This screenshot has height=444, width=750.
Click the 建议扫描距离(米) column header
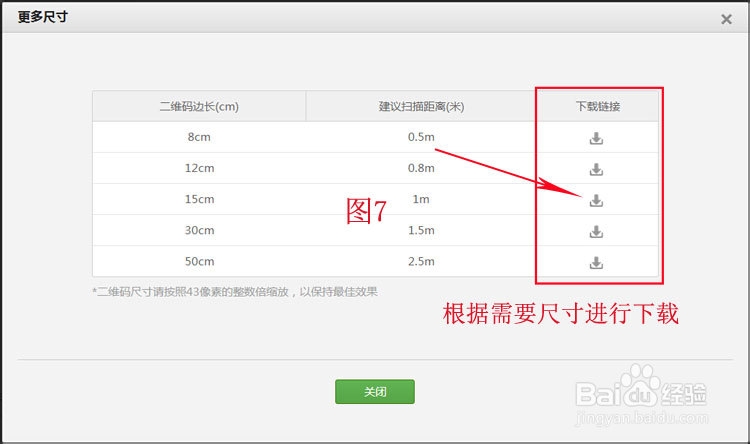tap(421, 106)
